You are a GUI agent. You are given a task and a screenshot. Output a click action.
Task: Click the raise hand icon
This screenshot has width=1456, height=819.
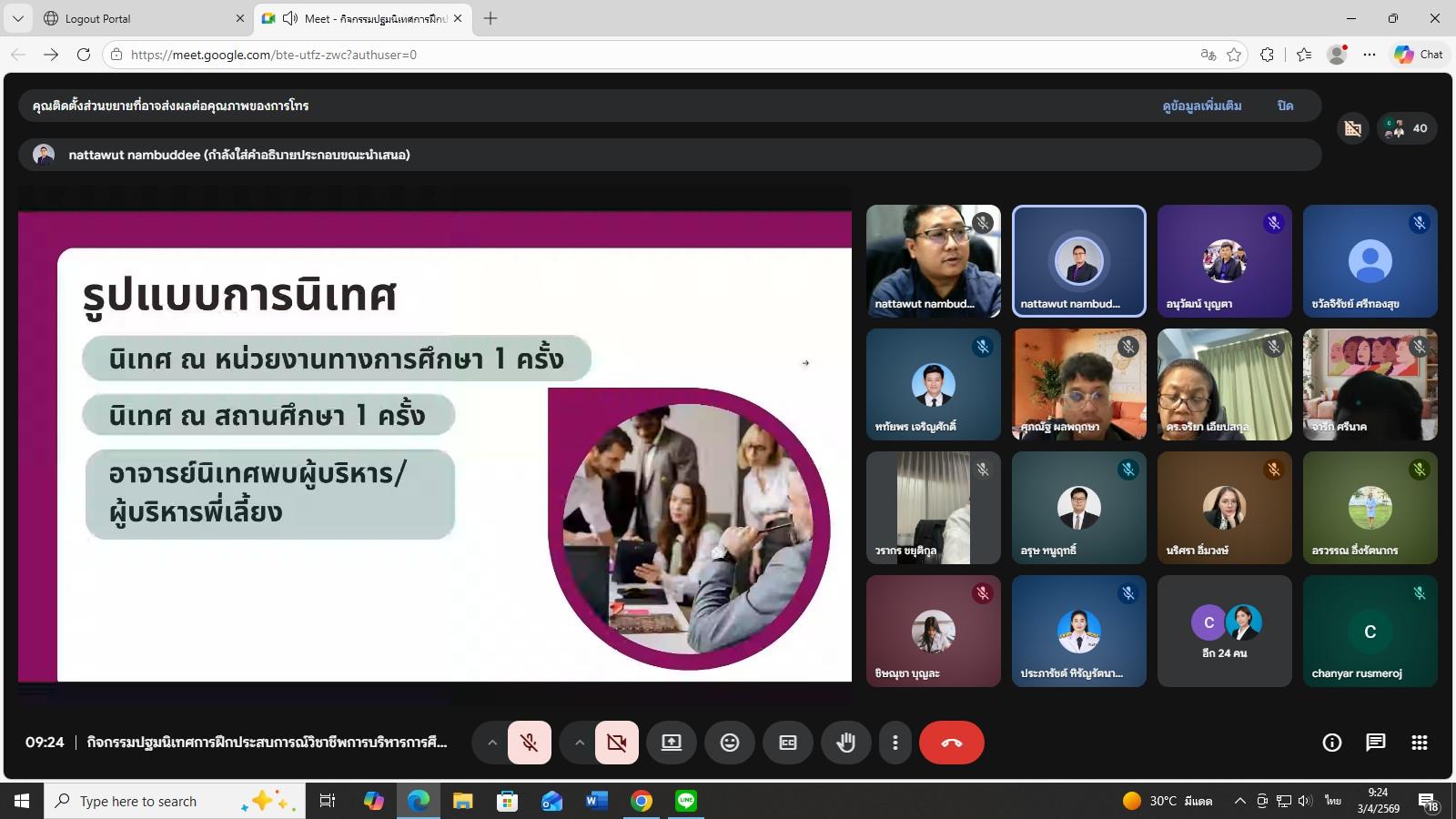point(846,743)
